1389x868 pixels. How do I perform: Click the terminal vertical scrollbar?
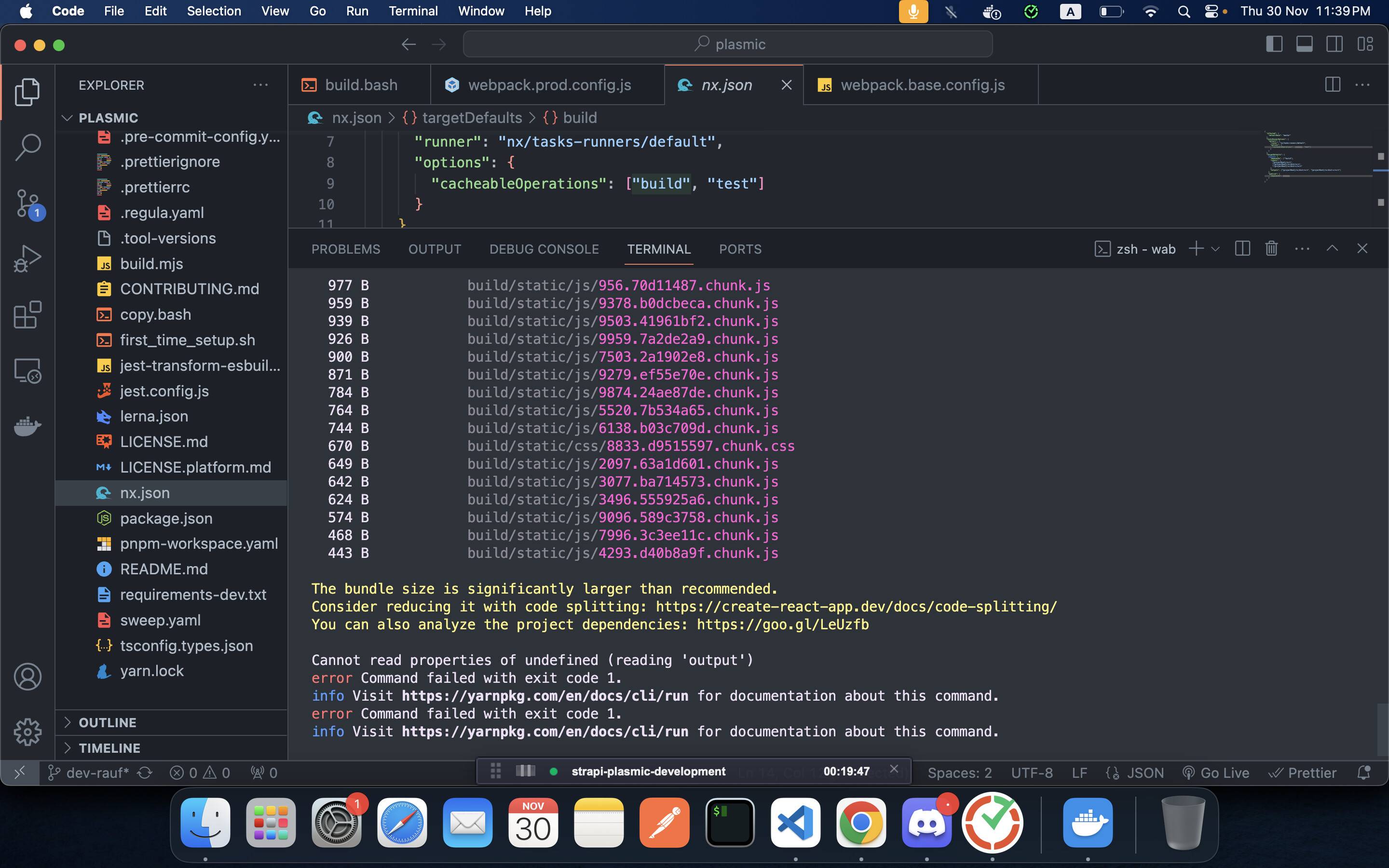coord(1382,729)
